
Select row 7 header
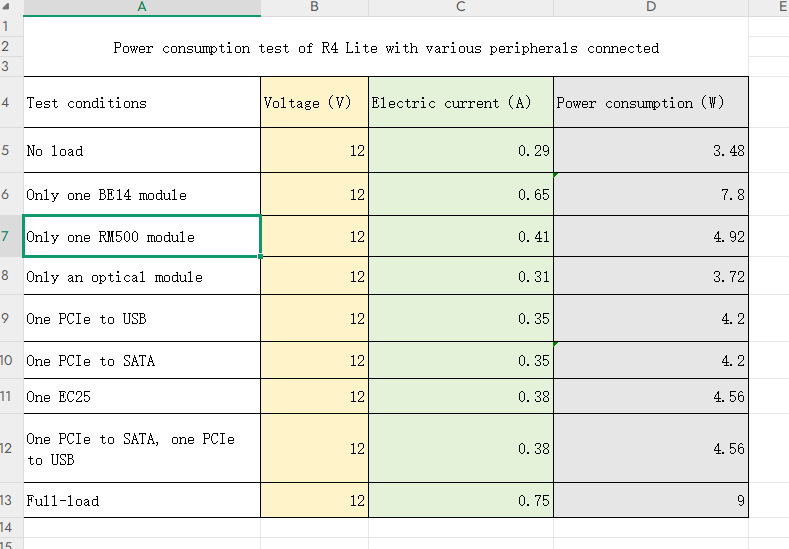(x=11, y=236)
